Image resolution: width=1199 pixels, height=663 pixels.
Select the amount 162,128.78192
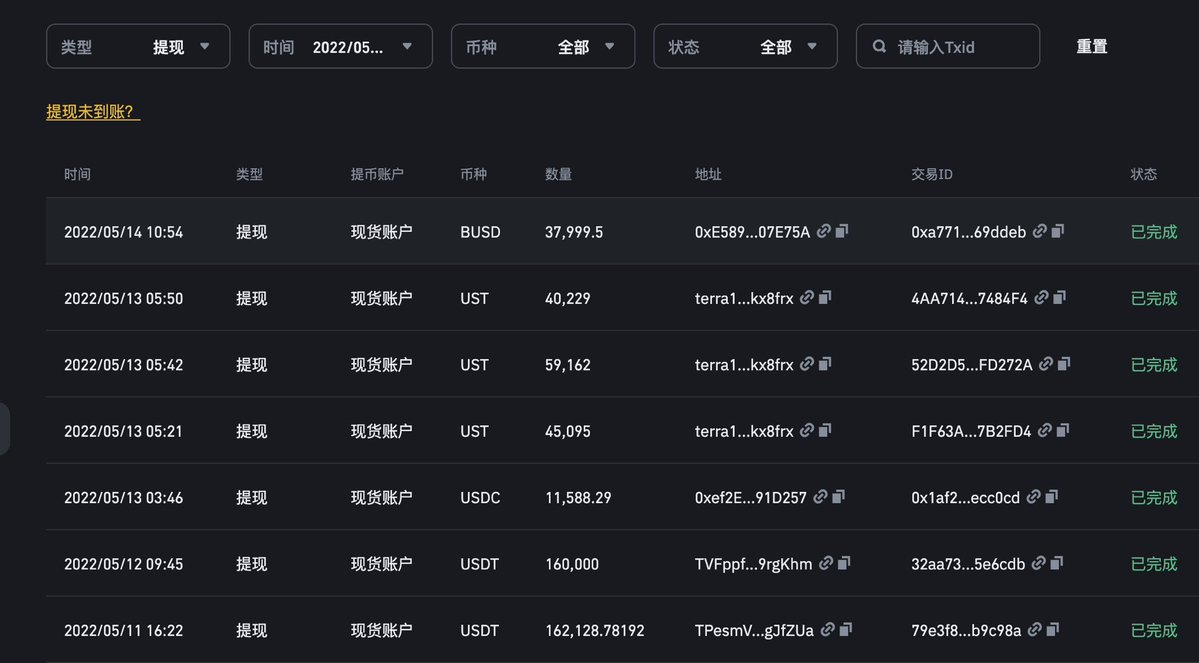click(595, 631)
